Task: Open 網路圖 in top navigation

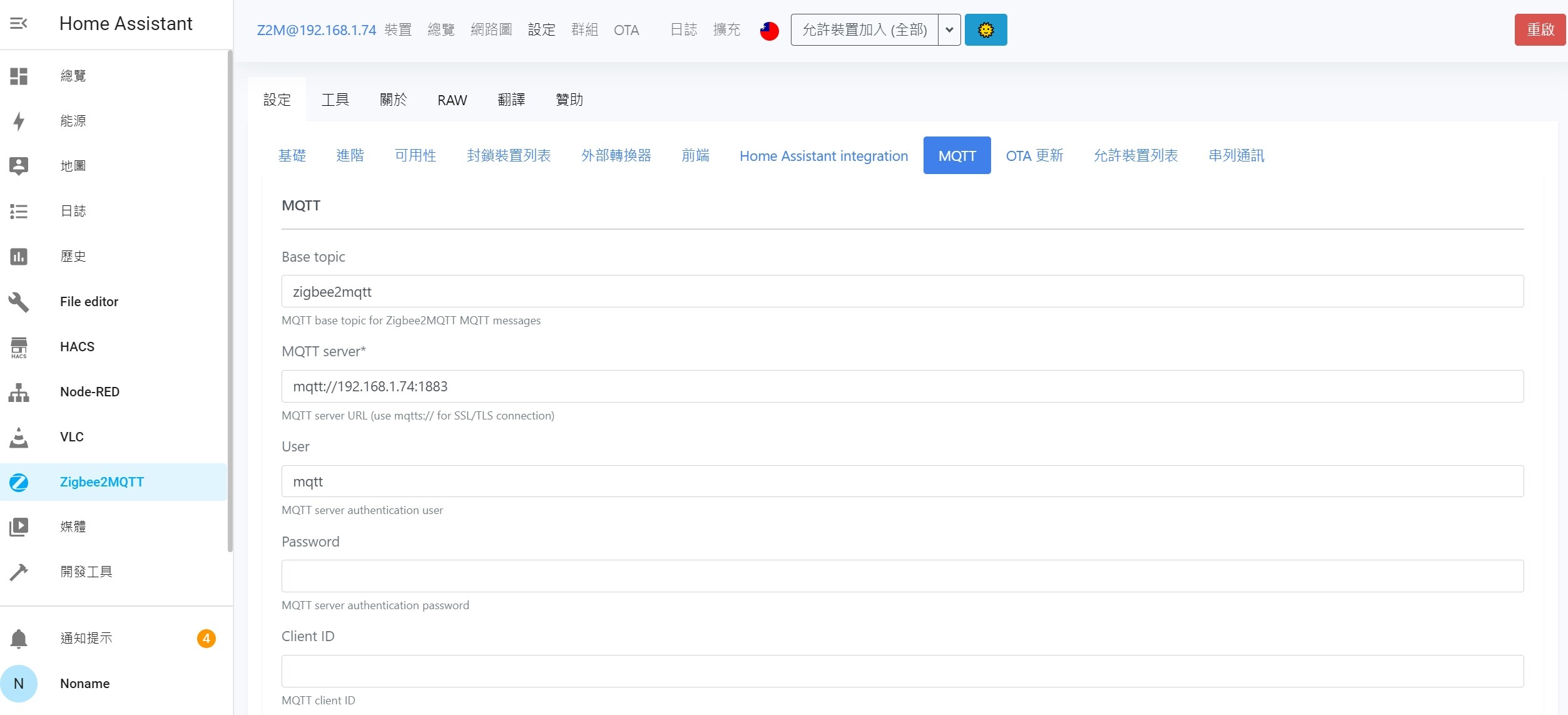Action: pyautogui.click(x=491, y=30)
